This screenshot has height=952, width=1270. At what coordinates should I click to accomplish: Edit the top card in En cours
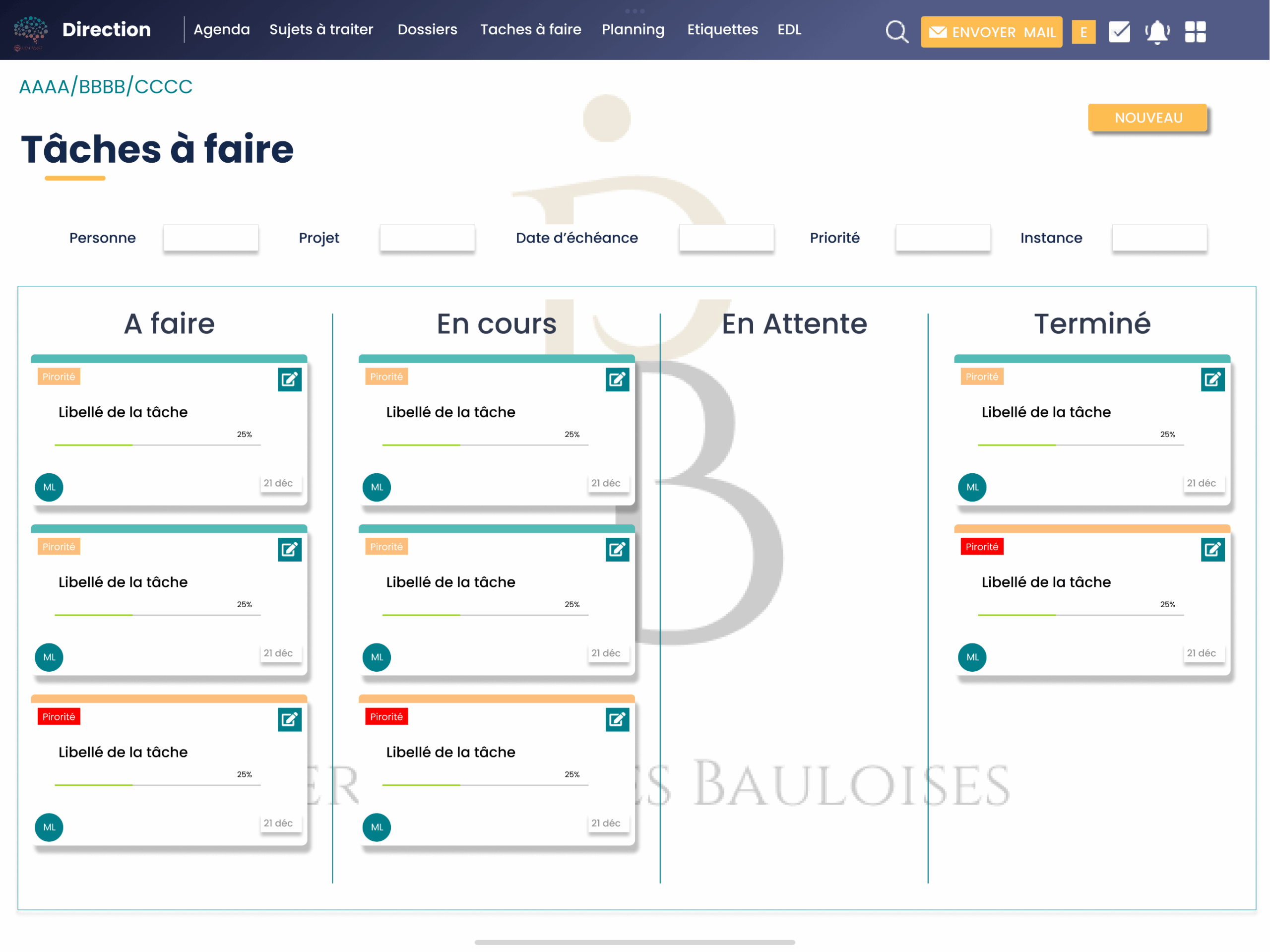tap(617, 379)
